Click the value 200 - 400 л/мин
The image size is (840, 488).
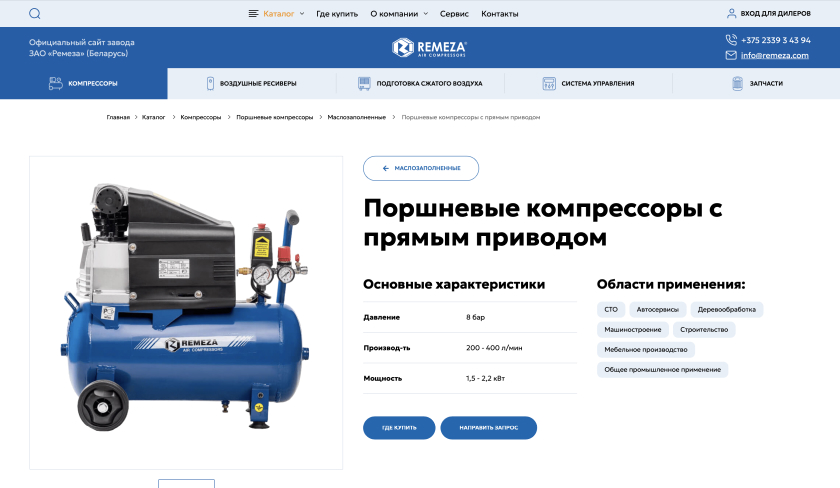(494, 348)
